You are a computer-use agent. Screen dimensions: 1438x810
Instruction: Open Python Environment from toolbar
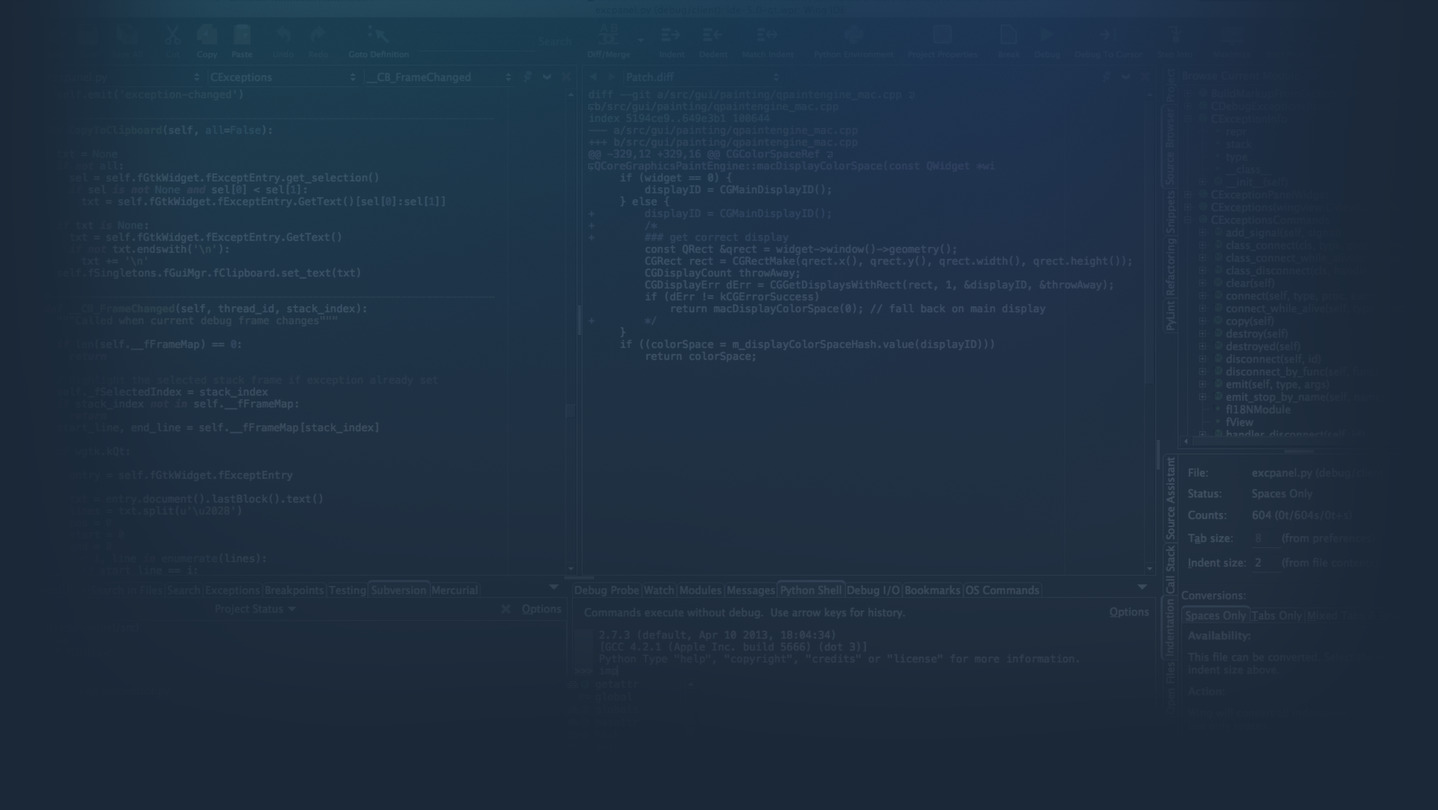click(x=853, y=38)
